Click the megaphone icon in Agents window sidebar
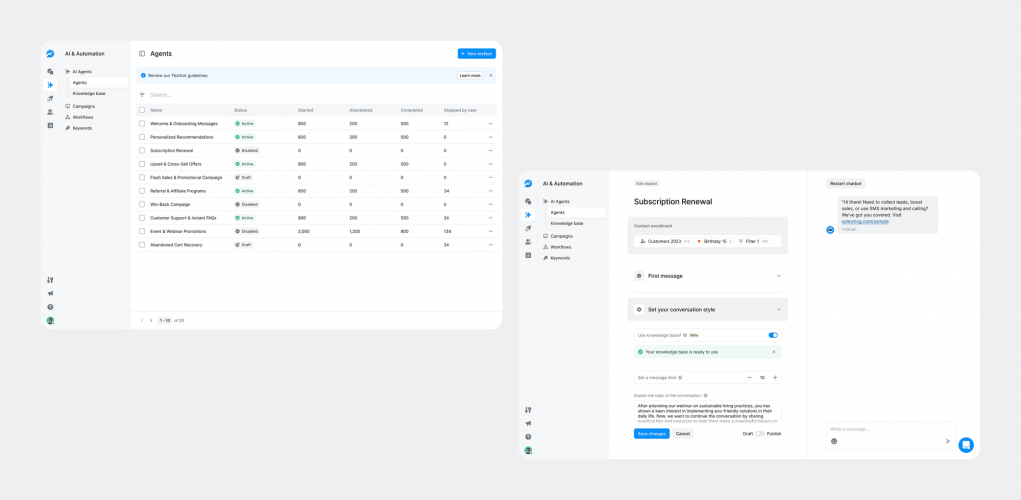Viewport: 1021px width, 500px height. 50,294
